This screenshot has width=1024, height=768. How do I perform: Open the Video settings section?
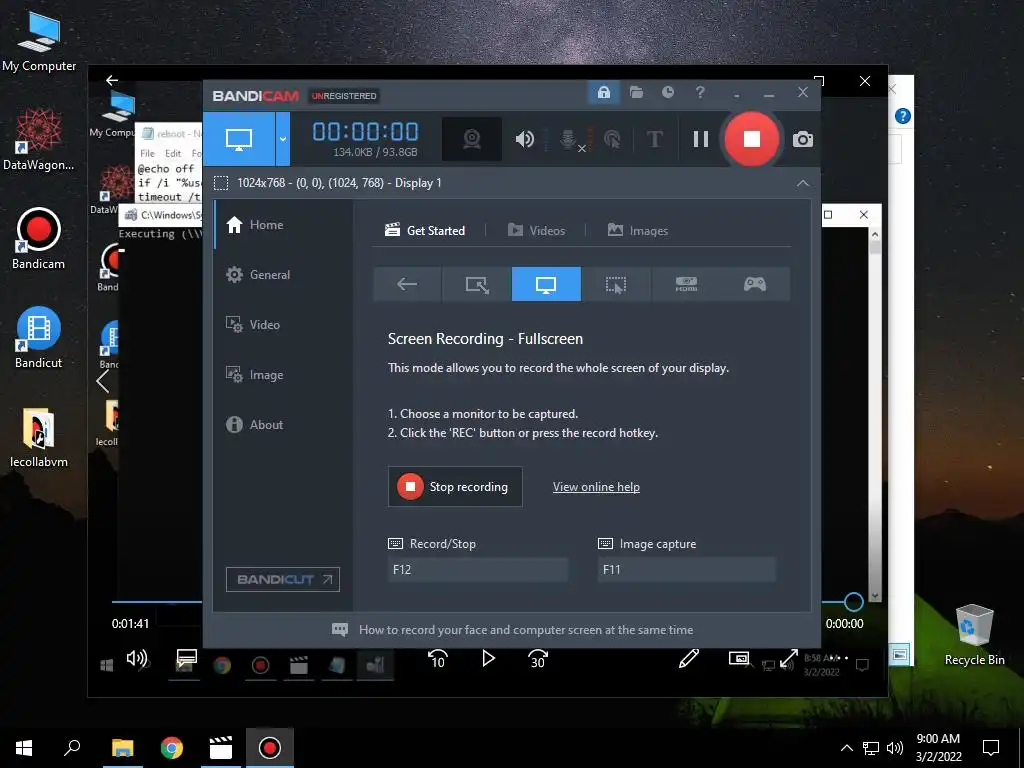coord(253,325)
